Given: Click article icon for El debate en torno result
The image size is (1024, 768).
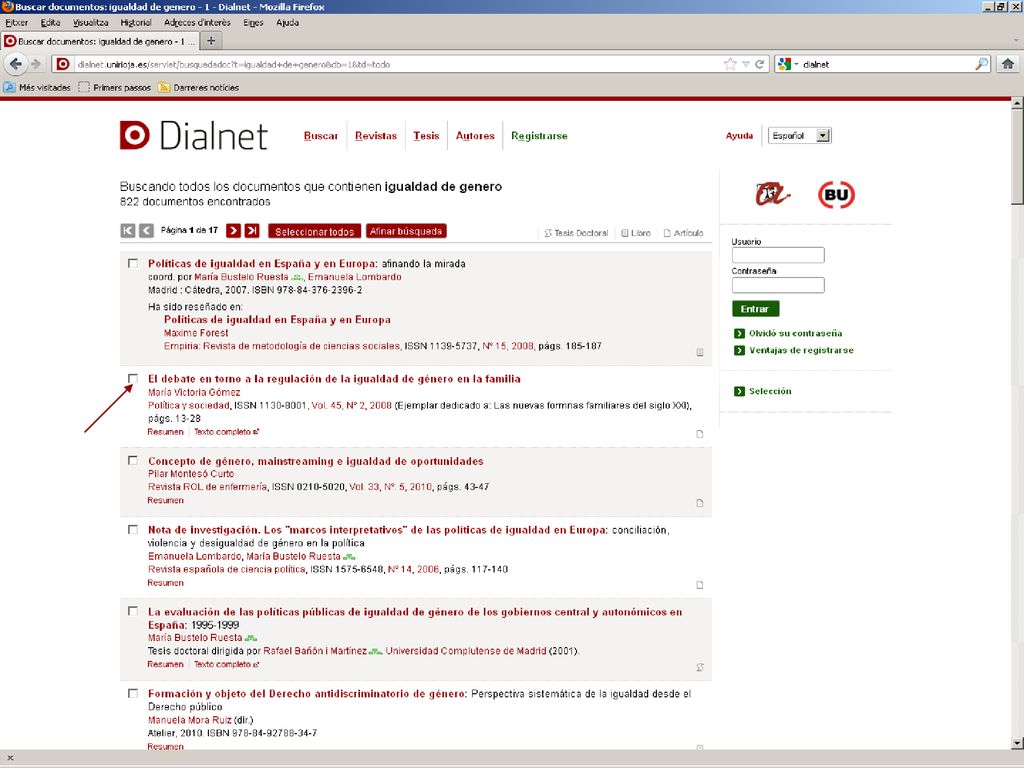Looking at the screenshot, I should tap(699, 434).
